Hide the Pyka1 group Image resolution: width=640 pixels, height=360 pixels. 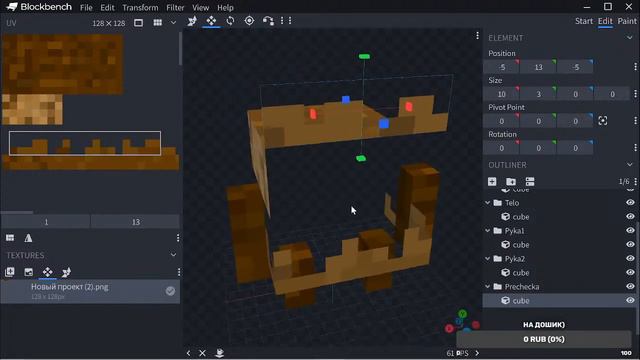click(630, 230)
